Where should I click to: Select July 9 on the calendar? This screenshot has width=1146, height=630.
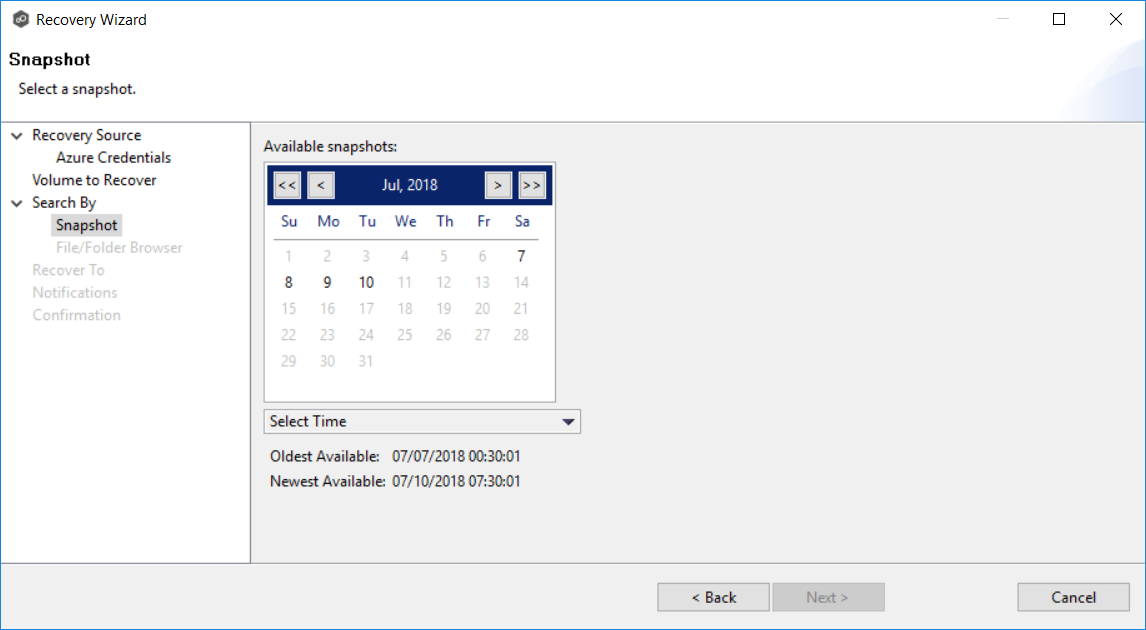(x=327, y=282)
